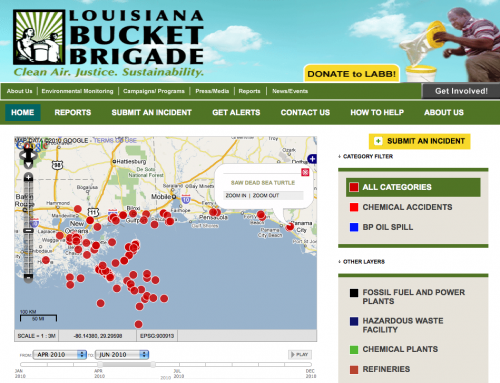Open the About Us main nav tab
The width and height of the screenshot is (500, 383).
tap(444, 113)
